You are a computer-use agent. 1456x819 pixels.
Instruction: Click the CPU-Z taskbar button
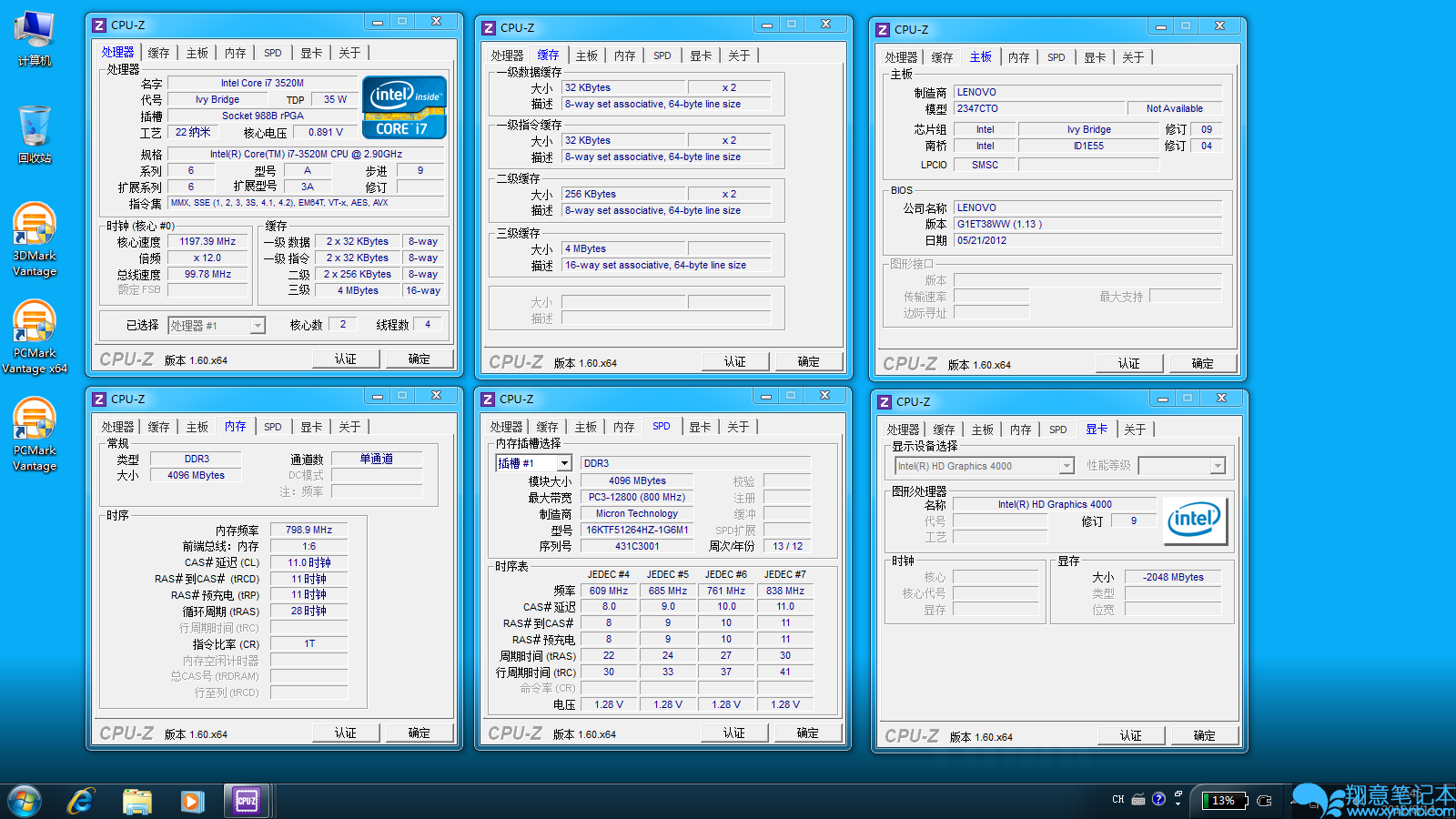(247, 801)
